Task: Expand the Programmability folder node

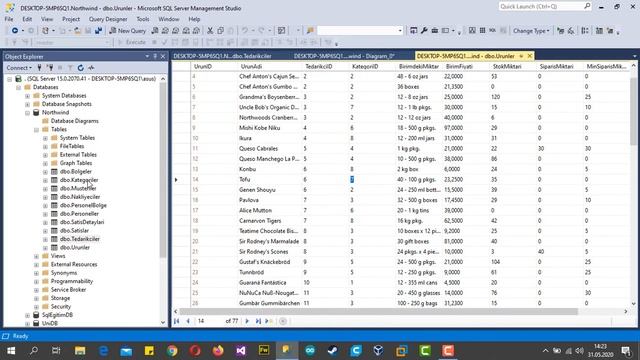Action: click(36, 281)
